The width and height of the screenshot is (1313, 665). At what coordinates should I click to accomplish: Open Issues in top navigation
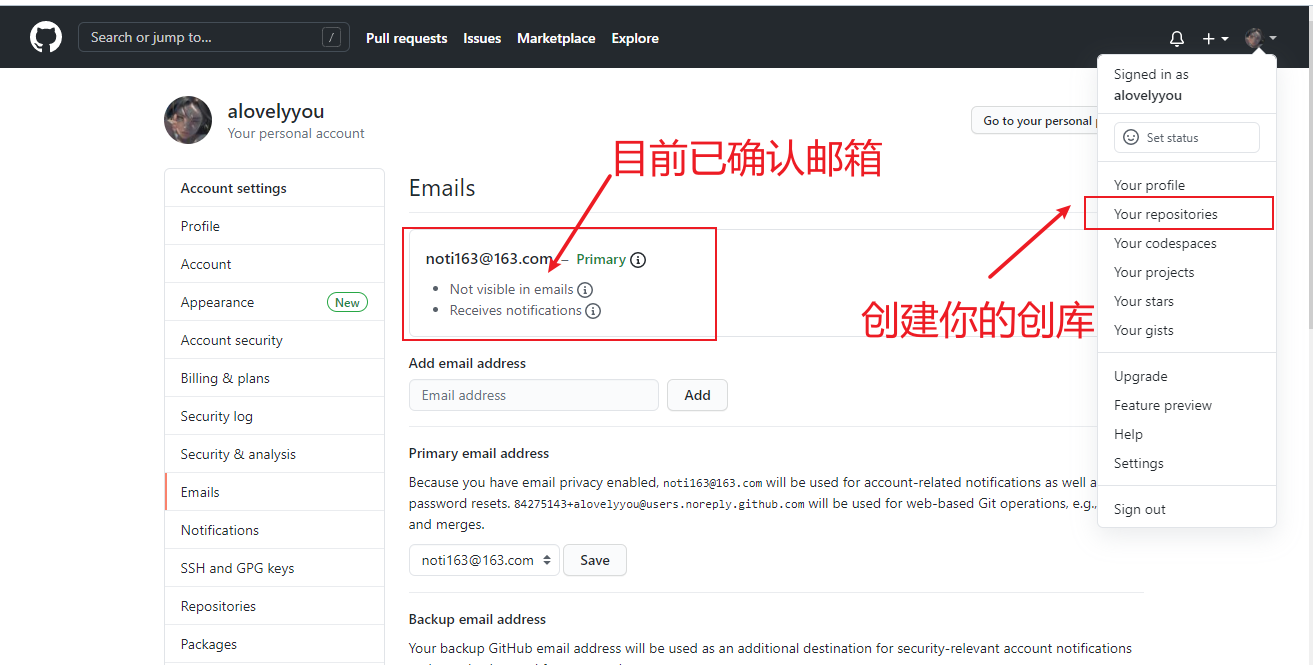482,38
